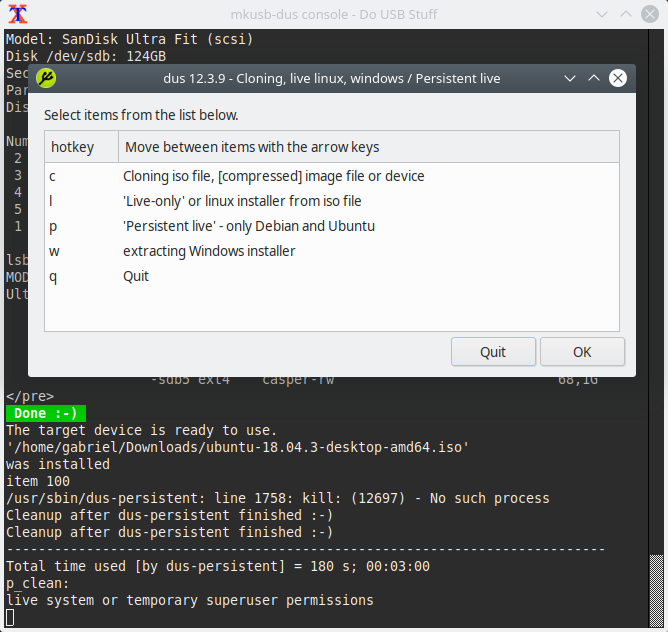The height and width of the screenshot is (632, 668).
Task: Close the dus 12.3.9 dialog
Action: coord(618,78)
